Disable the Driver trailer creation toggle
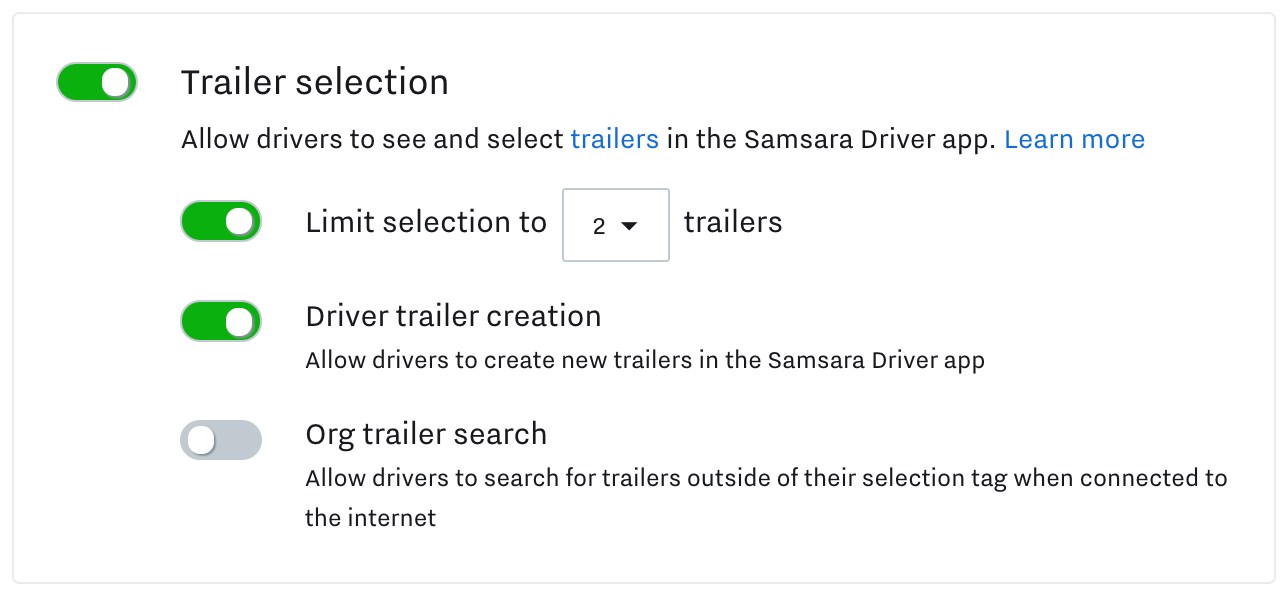Viewport: 1284px width, 594px height. 221,321
